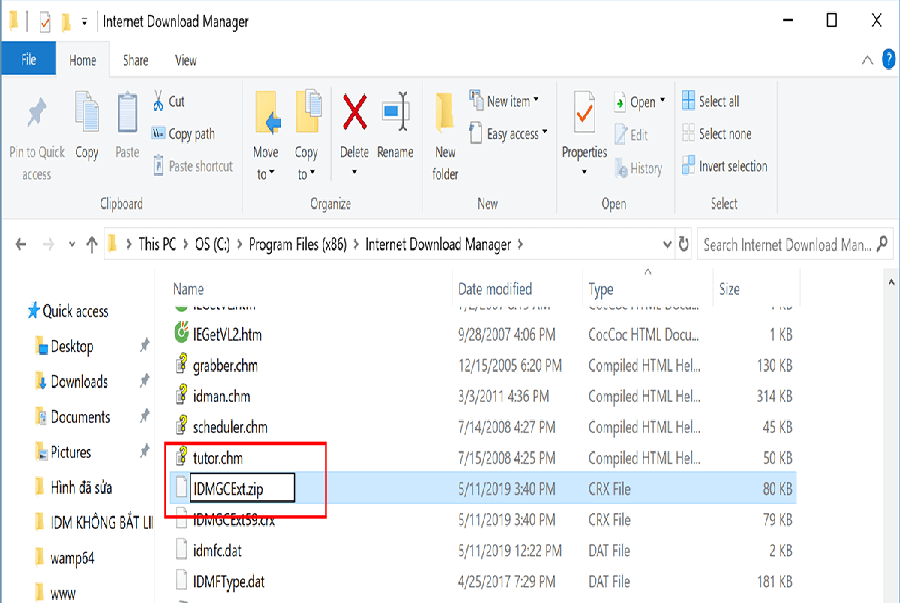Image resolution: width=900 pixels, height=603 pixels.
Task: Click the Copy ribbon icon
Action: [x=87, y=111]
